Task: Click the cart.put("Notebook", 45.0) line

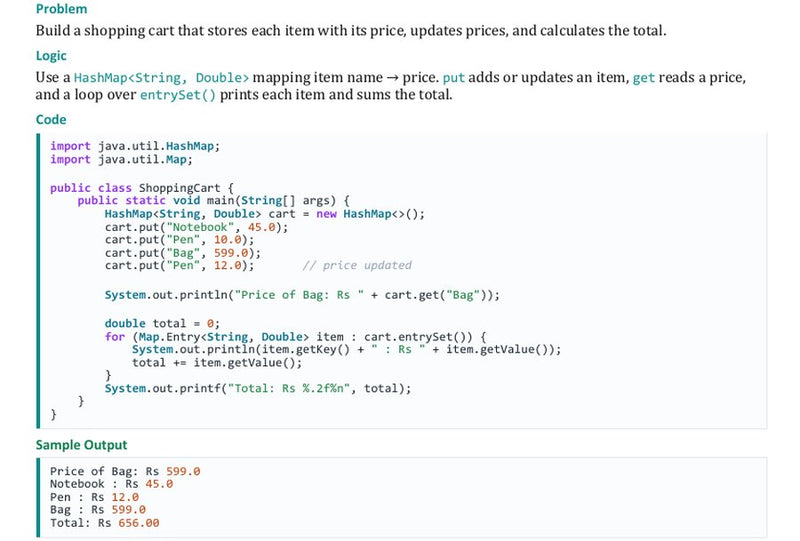Action: pyautogui.click(x=196, y=227)
